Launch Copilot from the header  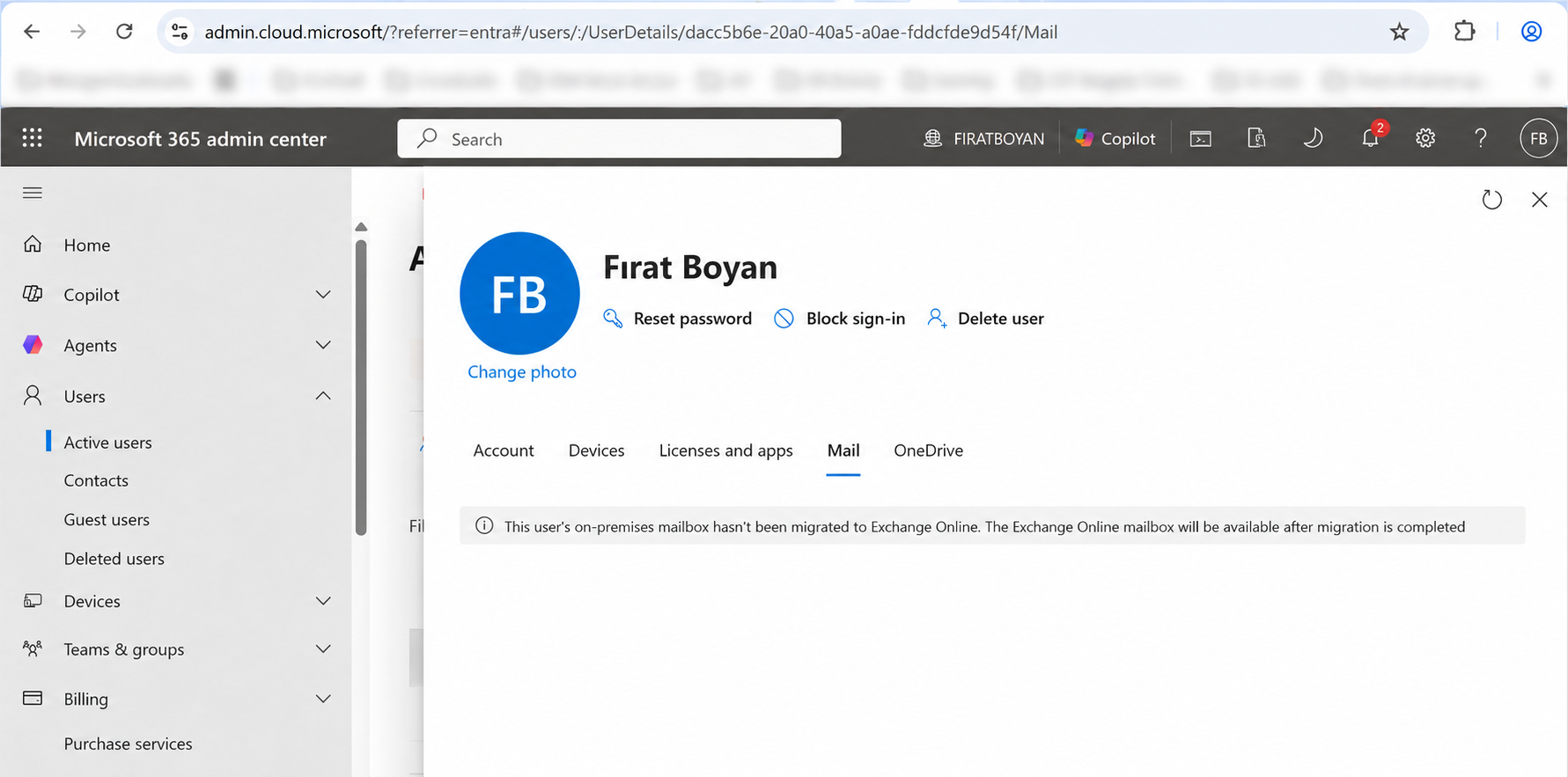pyautogui.click(x=1115, y=138)
